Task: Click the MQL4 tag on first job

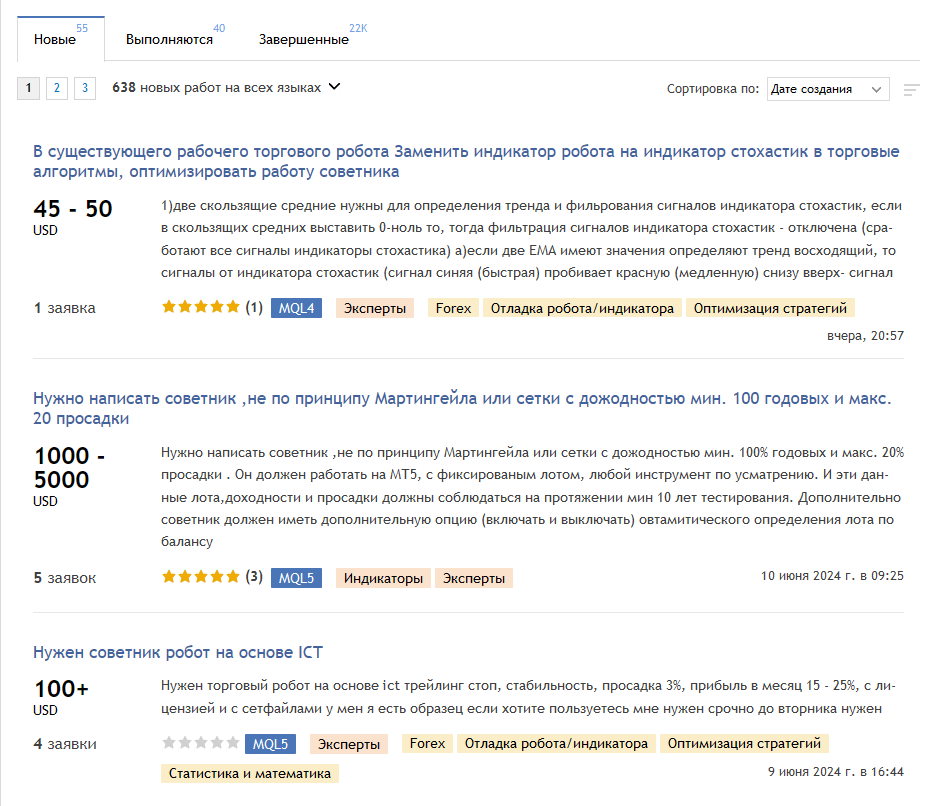Action: pyautogui.click(x=296, y=308)
